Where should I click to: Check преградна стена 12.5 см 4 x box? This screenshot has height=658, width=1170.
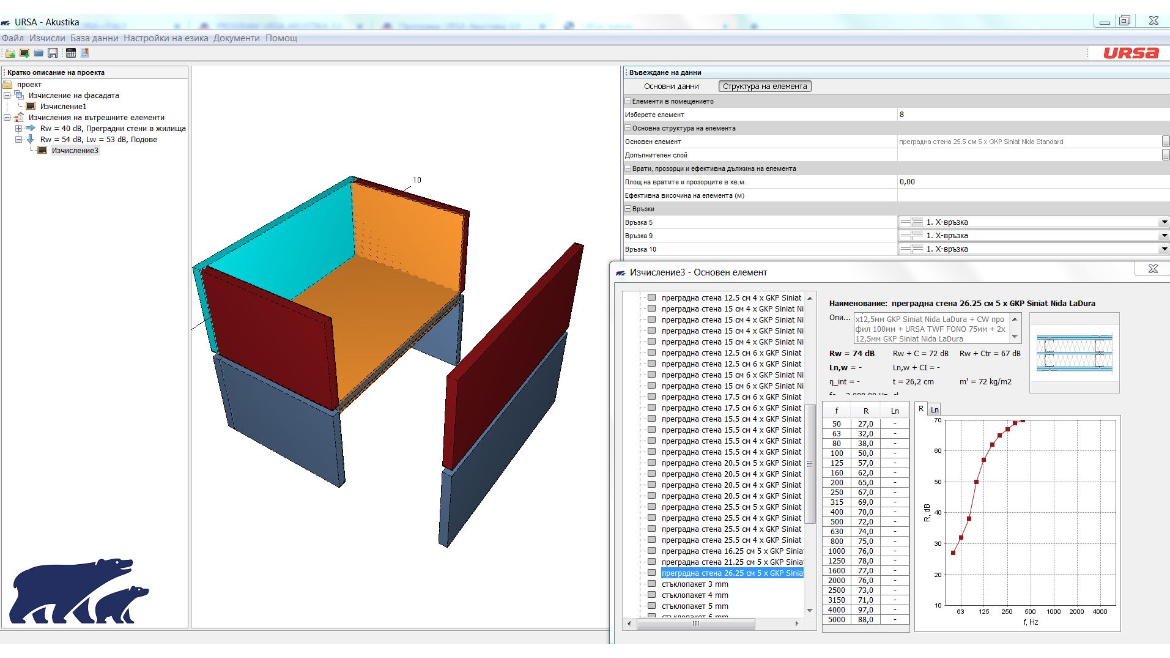[651, 298]
